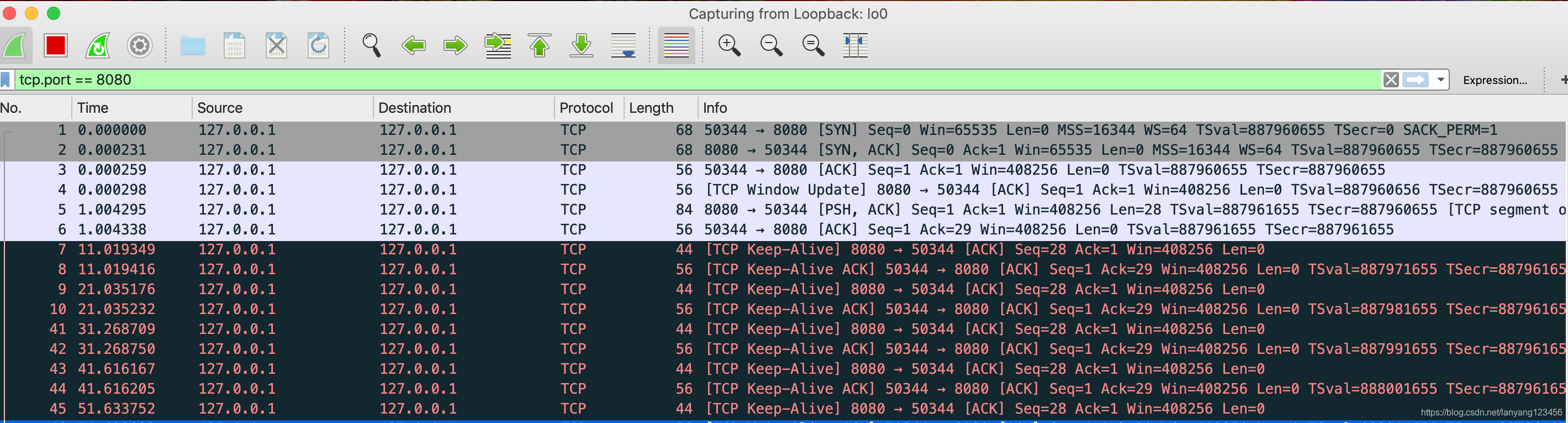Jump to the first packet up arrow
Image resolution: width=1568 pixels, height=423 pixels.
click(539, 46)
